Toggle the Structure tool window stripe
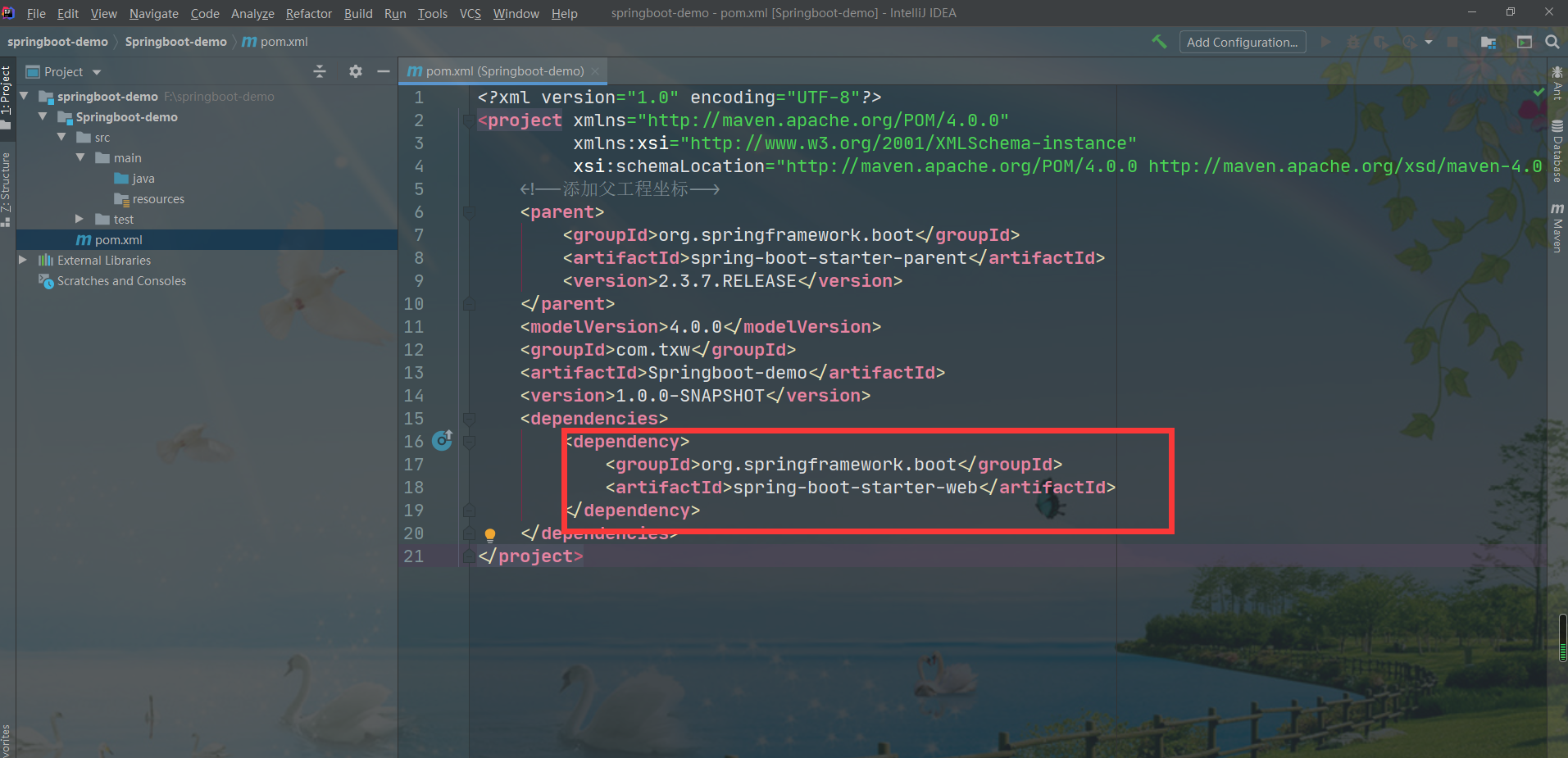This screenshot has width=1568, height=758. (7, 188)
